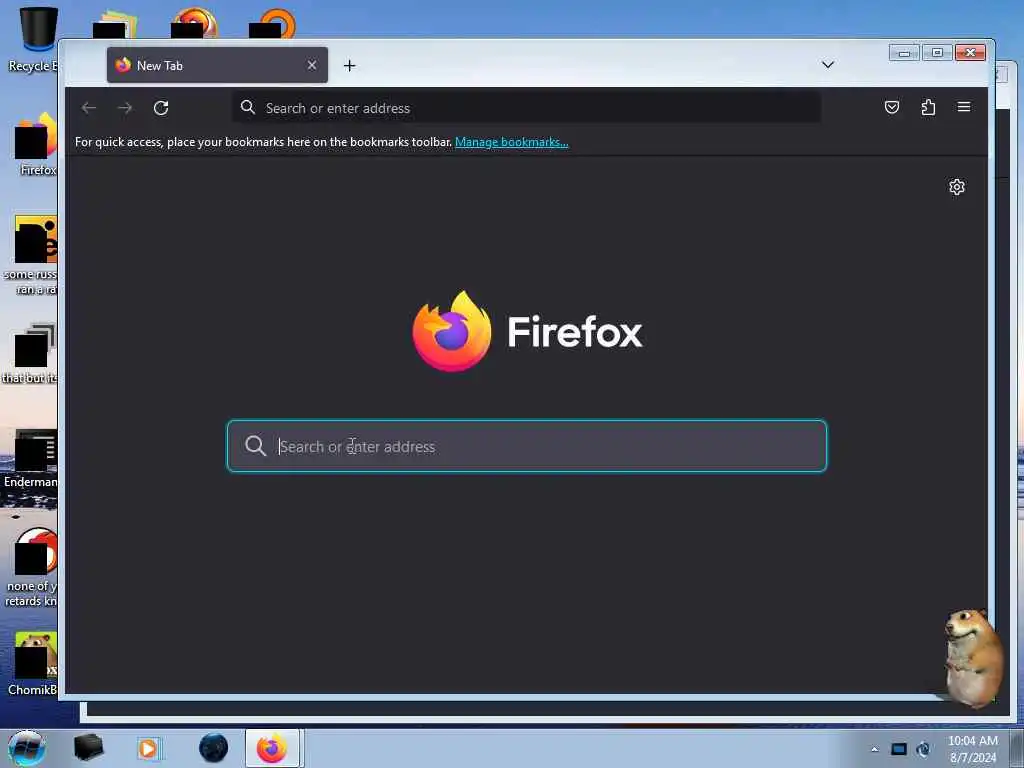1024x768 pixels.
Task: Expand the list all tabs chevron
Action: click(827, 65)
